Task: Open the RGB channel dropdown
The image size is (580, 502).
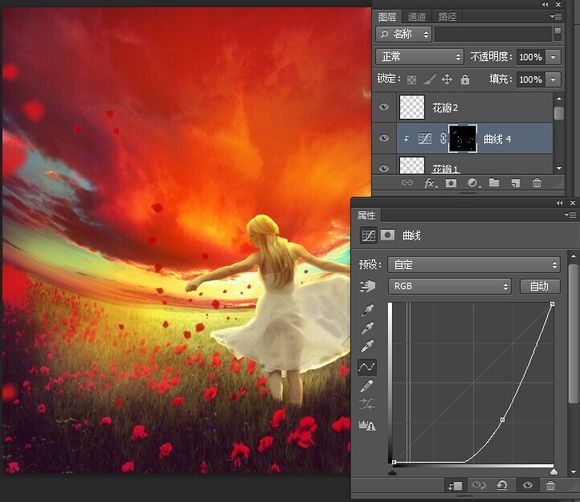Action: pyautogui.click(x=450, y=286)
